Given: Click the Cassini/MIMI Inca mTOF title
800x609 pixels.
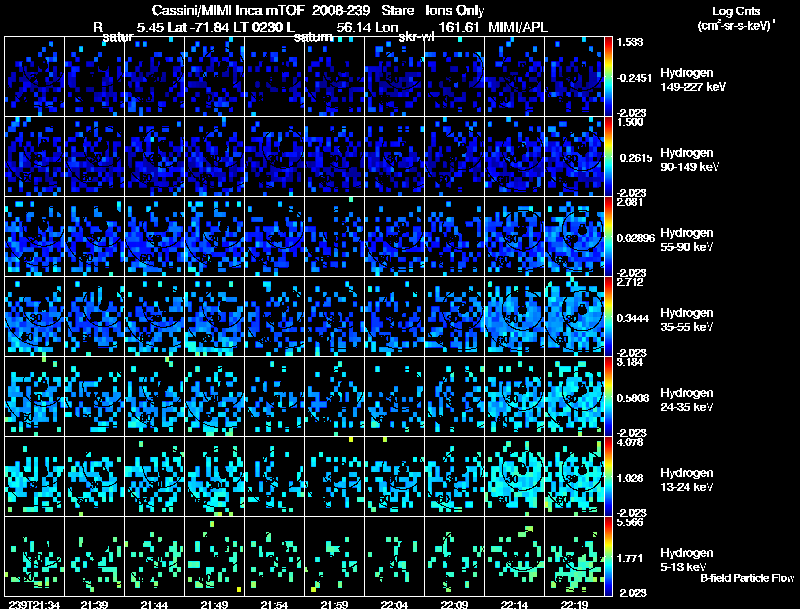Looking at the screenshot, I should tap(228, 11).
